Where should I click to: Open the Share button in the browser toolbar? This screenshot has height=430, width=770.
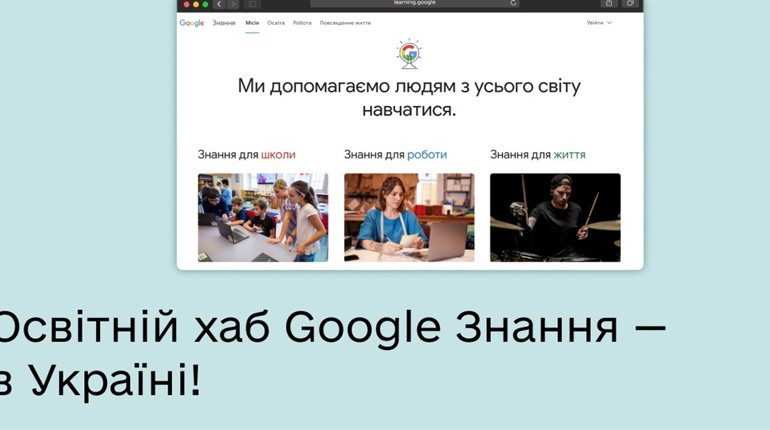tap(609, 3)
